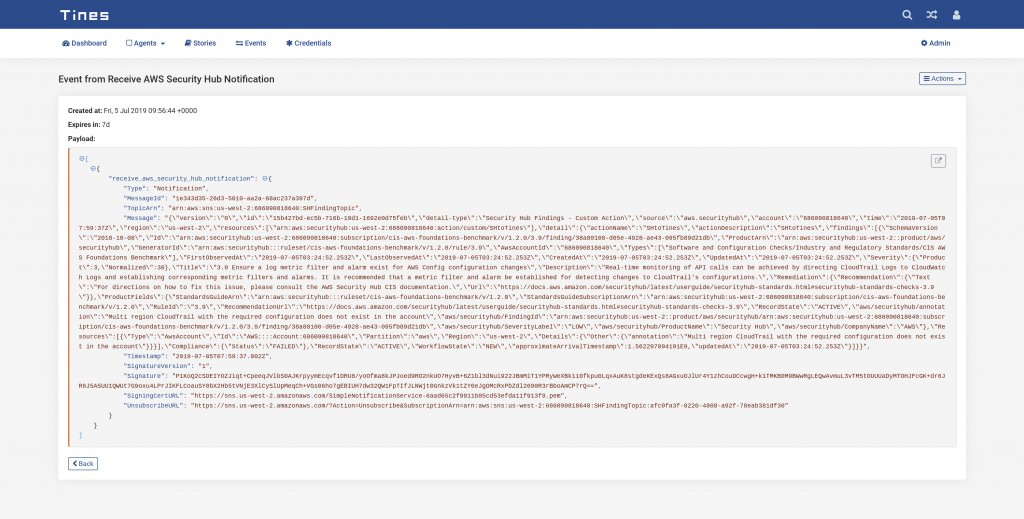1024x519 pixels.
Task: Click the SigningCertURL value link
Action: point(379,396)
